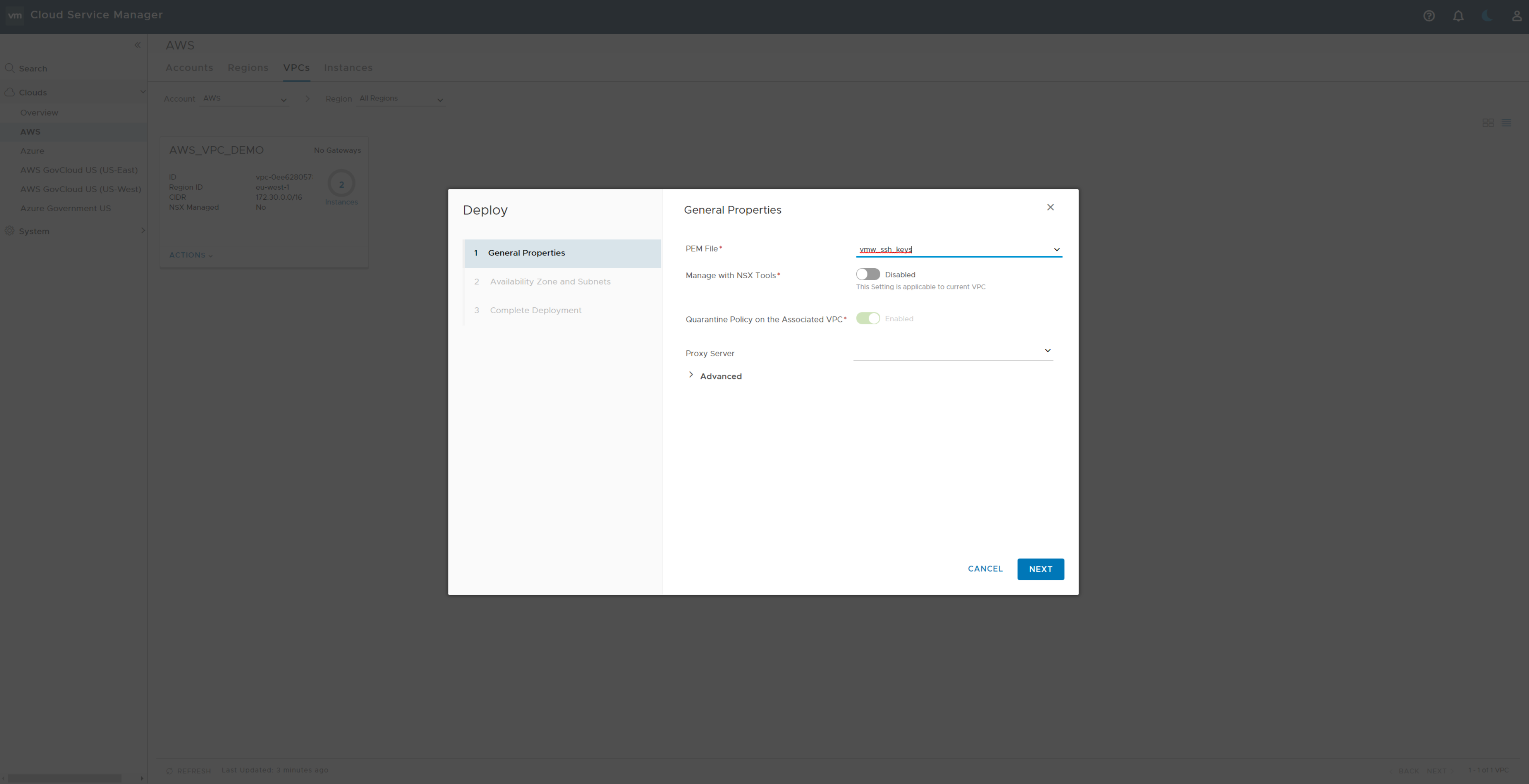
Task: Open the help icon in top bar
Action: point(1429,16)
